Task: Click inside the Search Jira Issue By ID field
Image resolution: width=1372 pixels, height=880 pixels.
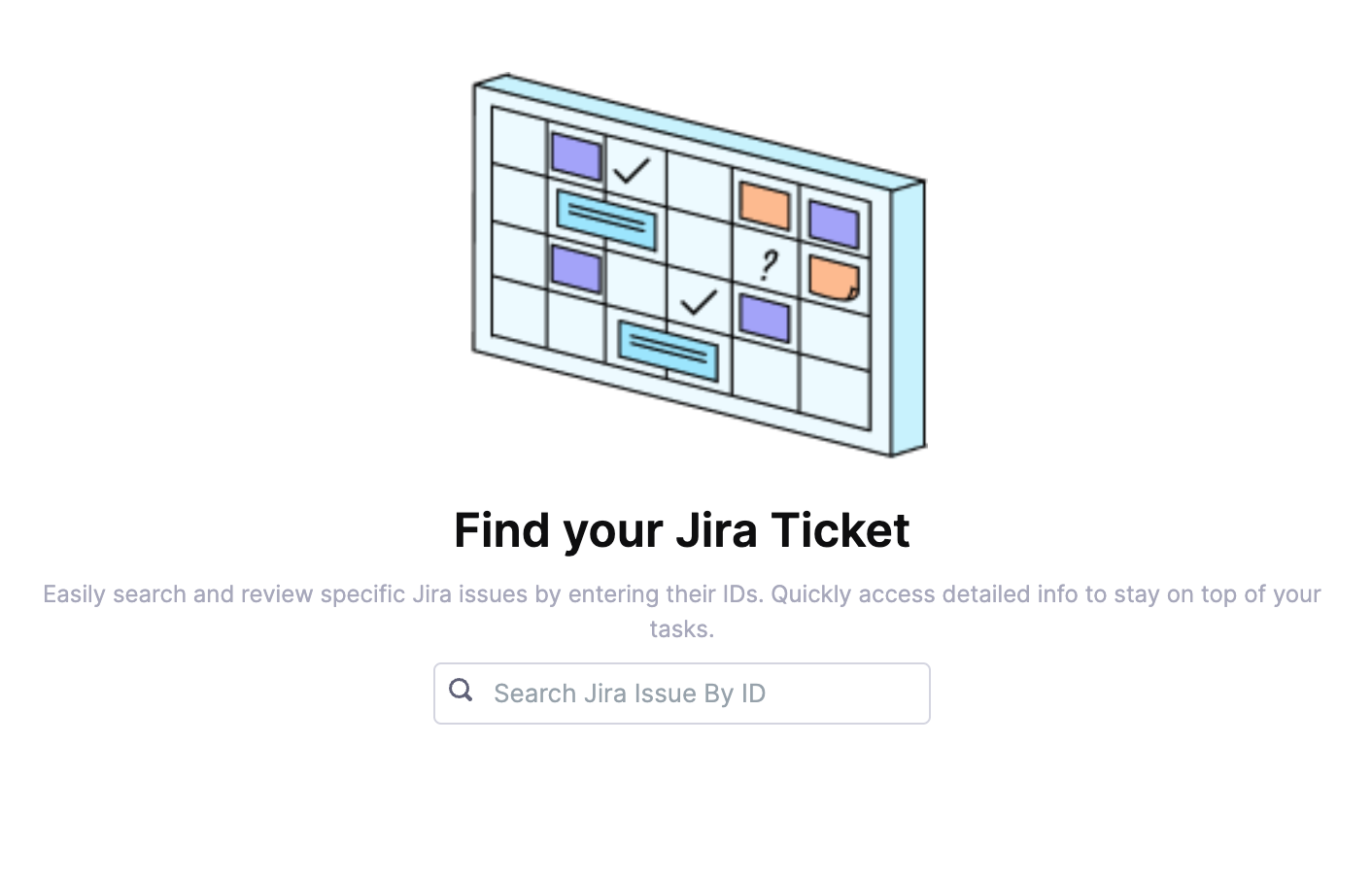Action: pos(680,693)
